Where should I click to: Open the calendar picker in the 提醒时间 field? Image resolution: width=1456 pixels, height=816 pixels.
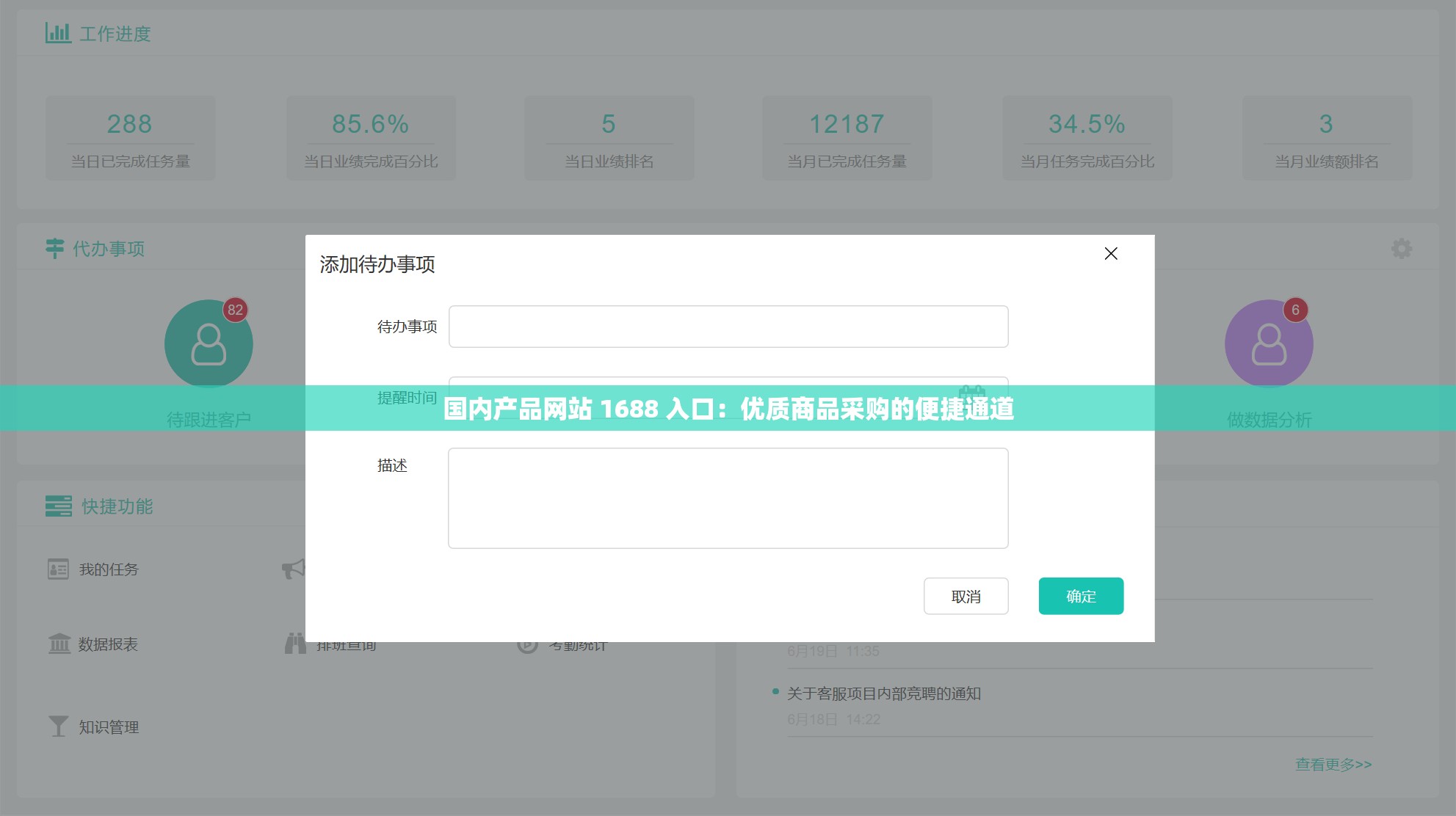tap(974, 393)
